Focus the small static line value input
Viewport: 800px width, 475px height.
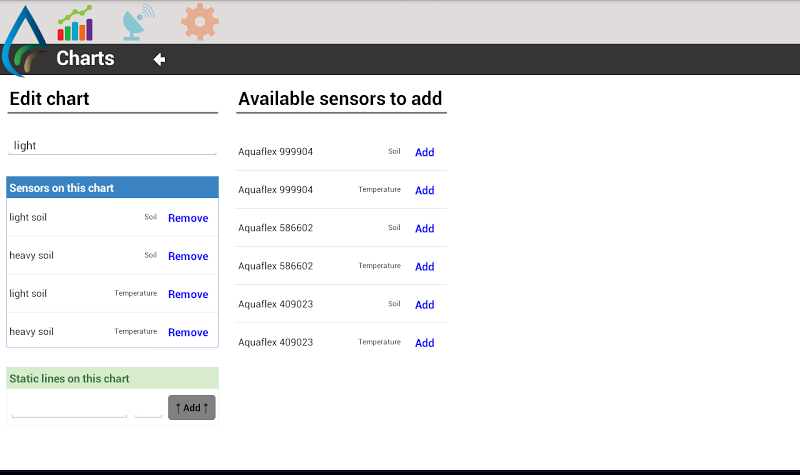click(148, 408)
